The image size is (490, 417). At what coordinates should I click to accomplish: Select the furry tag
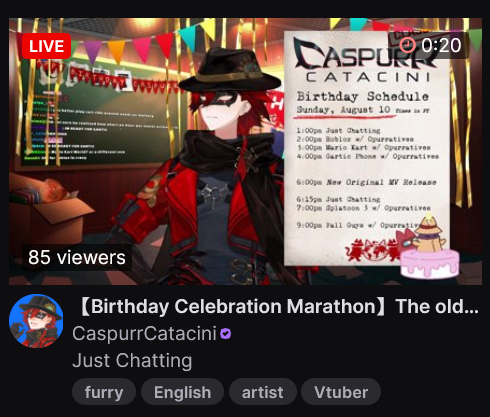(x=104, y=392)
